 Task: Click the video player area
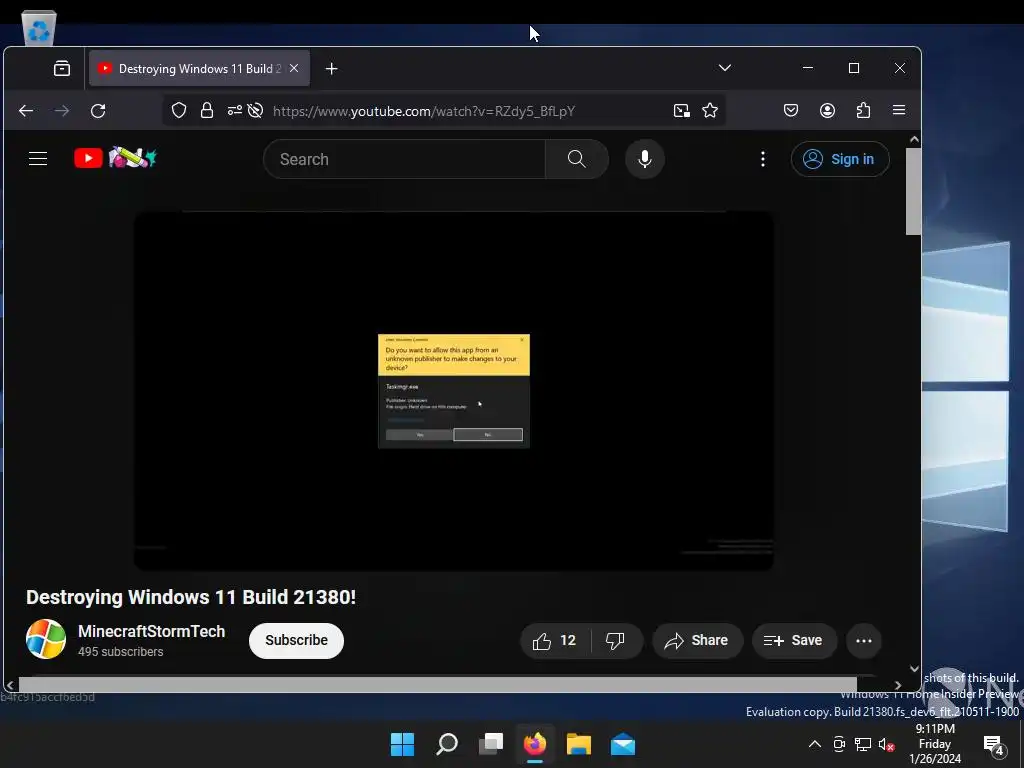[454, 391]
